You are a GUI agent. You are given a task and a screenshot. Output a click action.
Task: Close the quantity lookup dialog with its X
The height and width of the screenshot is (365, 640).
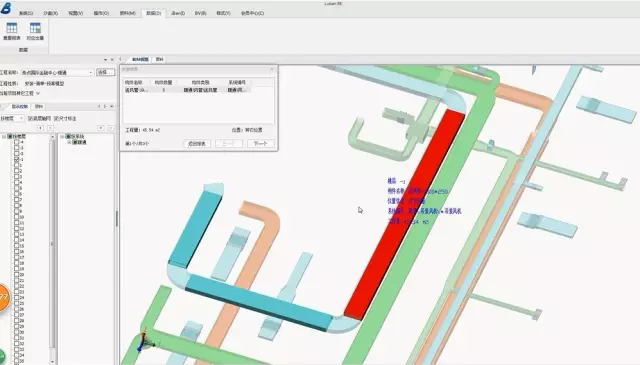(x=272, y=69)
